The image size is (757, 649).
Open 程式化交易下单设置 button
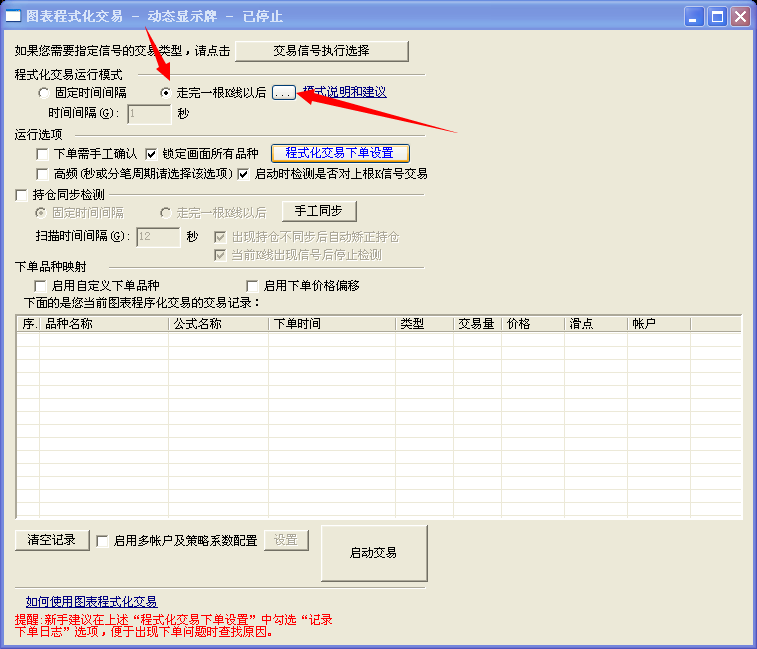tap(340, 153)
